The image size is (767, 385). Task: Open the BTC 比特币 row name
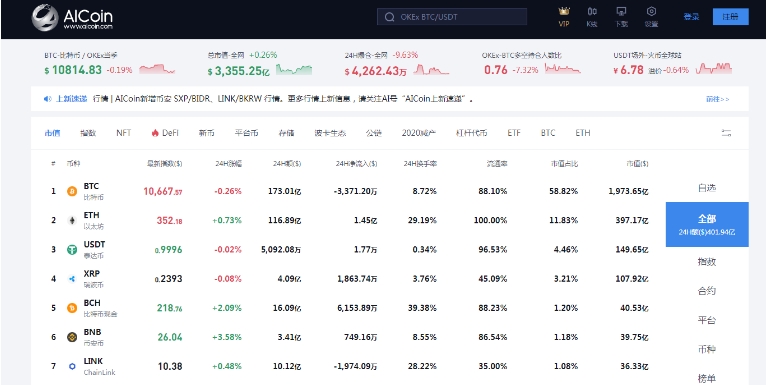(x=93, y=191)
